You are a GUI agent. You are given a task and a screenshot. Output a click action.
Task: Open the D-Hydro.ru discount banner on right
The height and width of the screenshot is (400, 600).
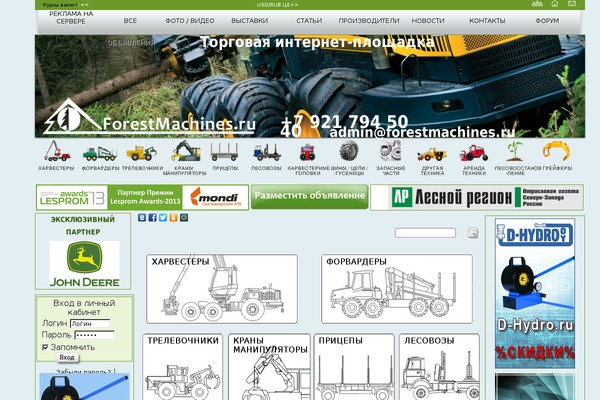535,293
